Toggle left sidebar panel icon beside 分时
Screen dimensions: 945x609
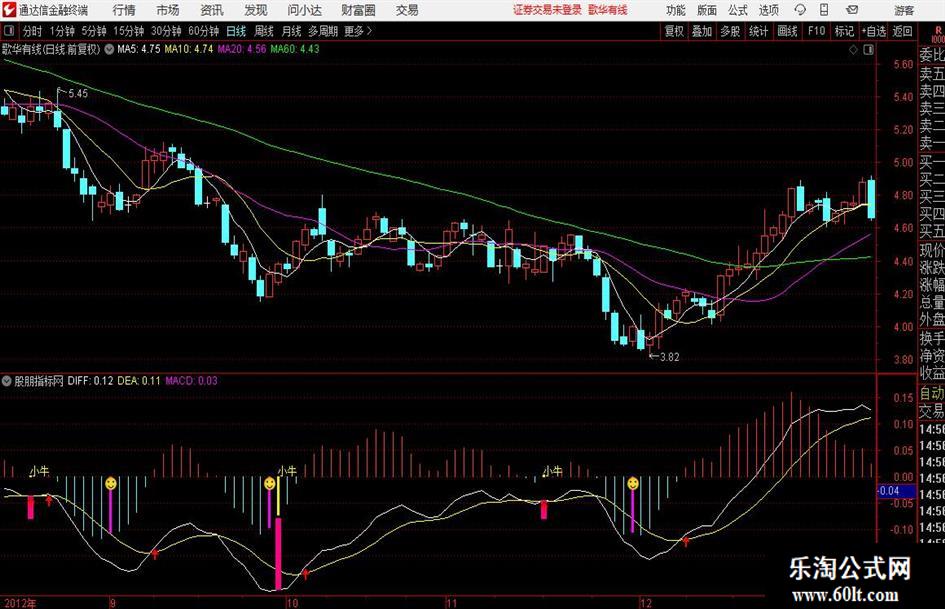8,31
